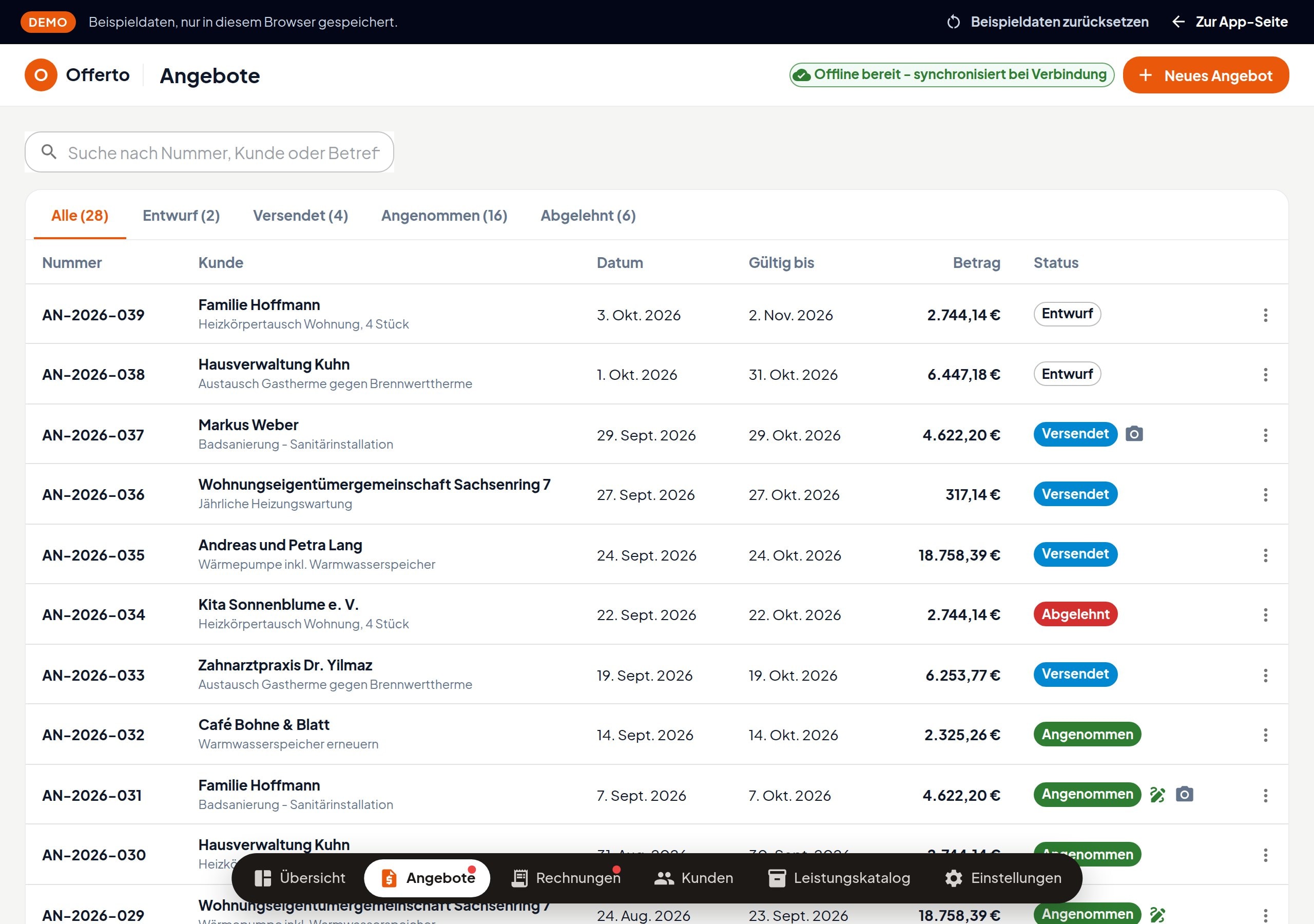This screenshot has width=1314, height=924.
Task: Click amount 18.758,39 € for Andreas und Petra Lang
Action: pos(959,555)
